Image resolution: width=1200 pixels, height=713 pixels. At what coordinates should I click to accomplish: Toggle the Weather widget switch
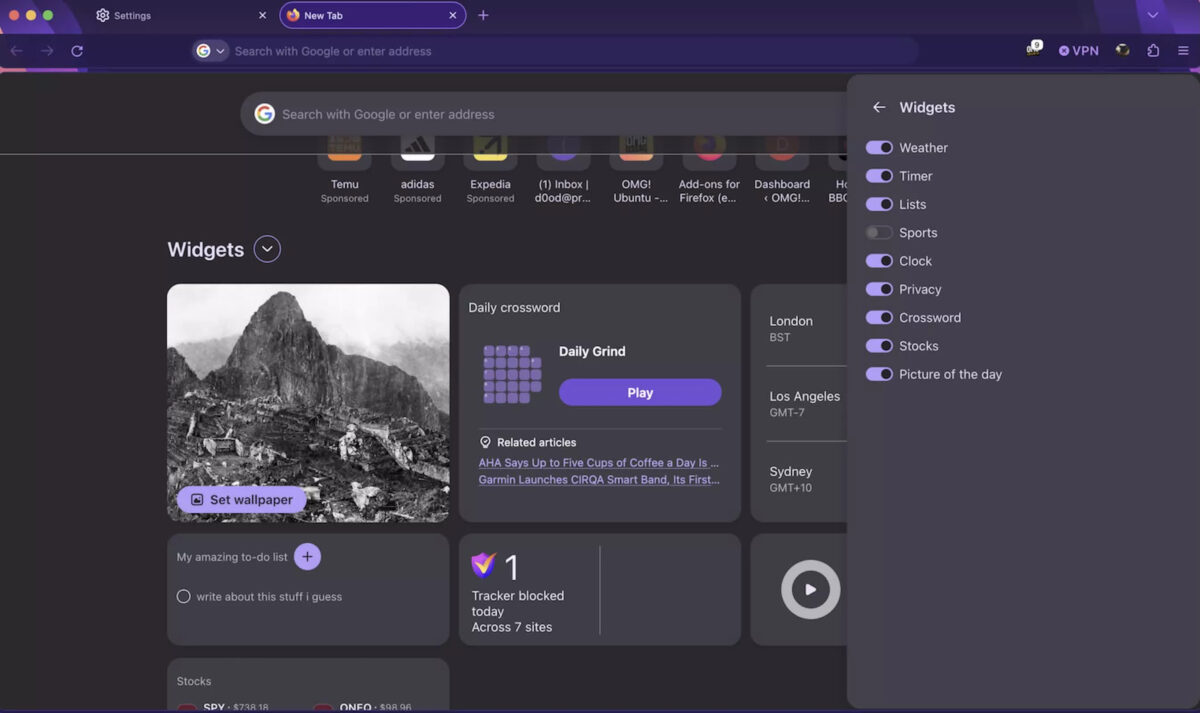[x=879, y=147]
